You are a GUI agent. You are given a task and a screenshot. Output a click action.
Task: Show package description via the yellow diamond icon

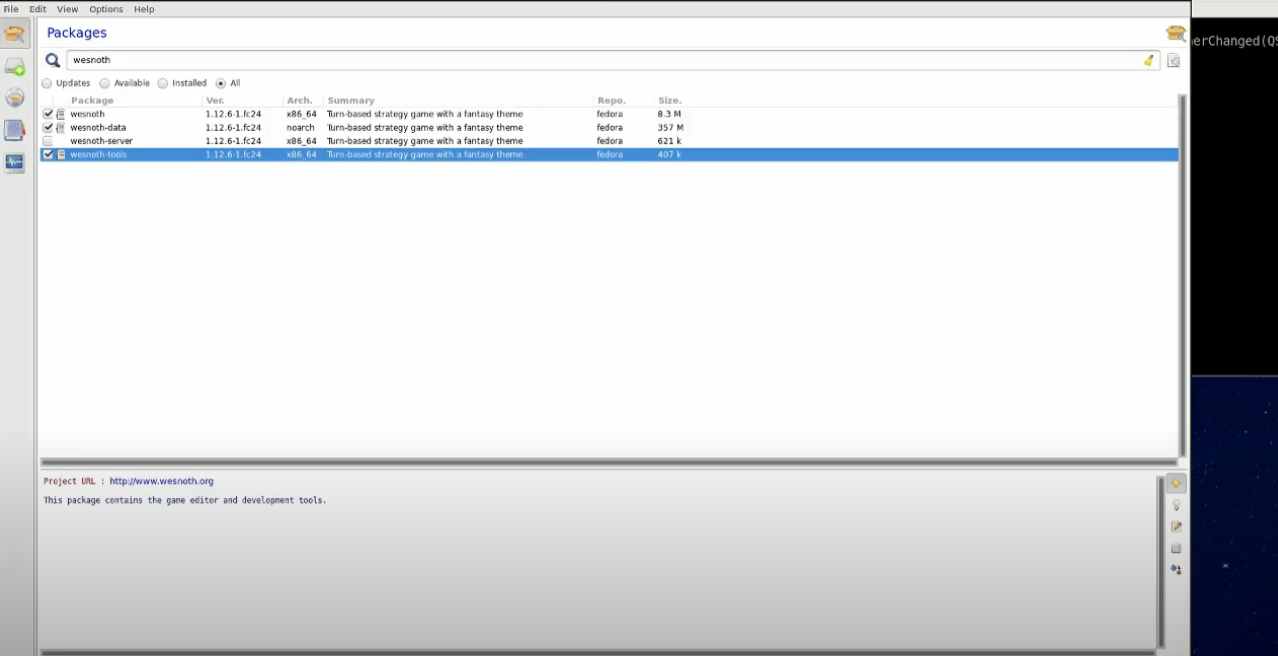tap(1176, 483)
